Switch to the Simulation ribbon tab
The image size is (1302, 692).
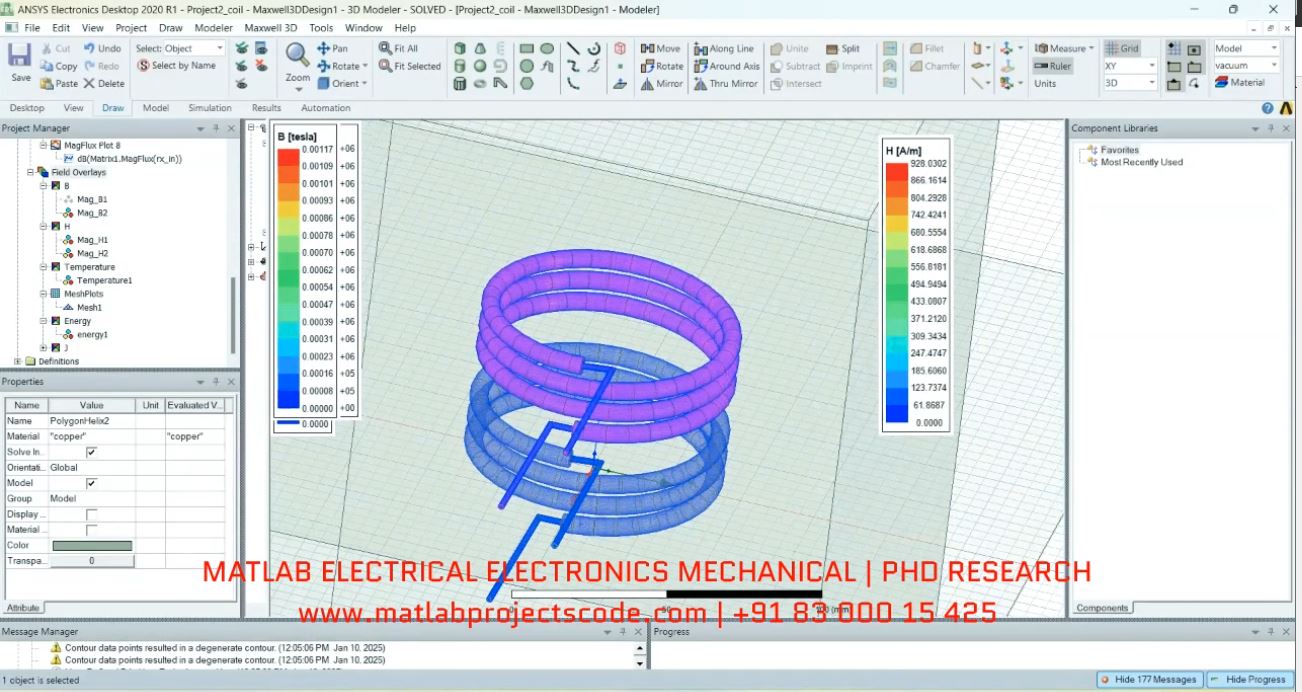209,108
